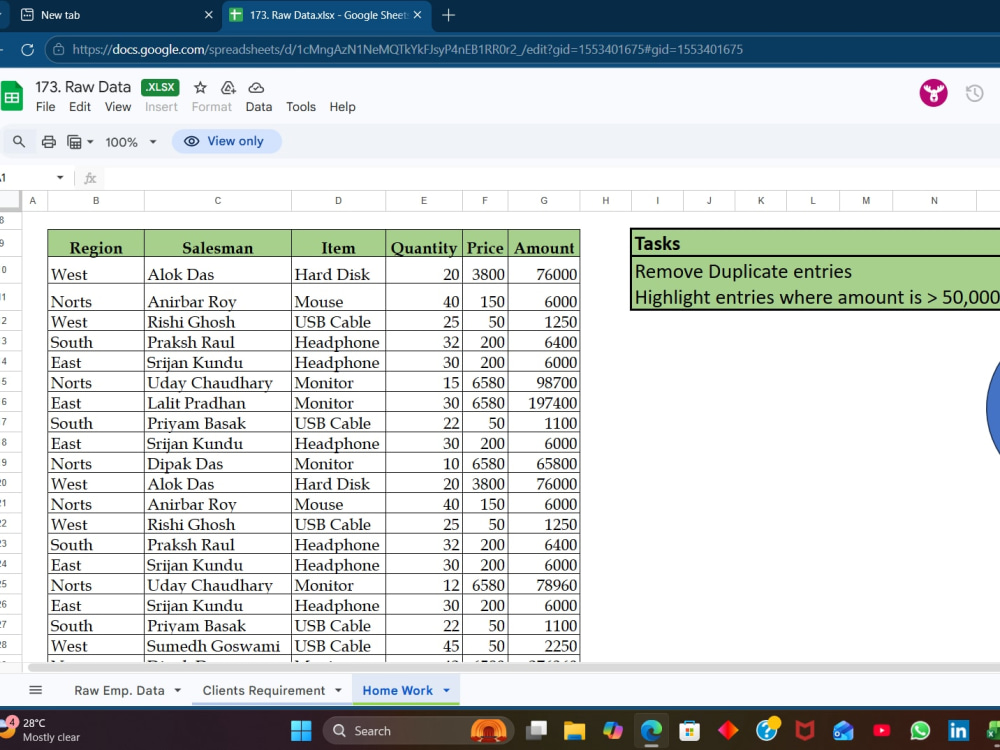Open the moose account avatar

click(933, 94)
